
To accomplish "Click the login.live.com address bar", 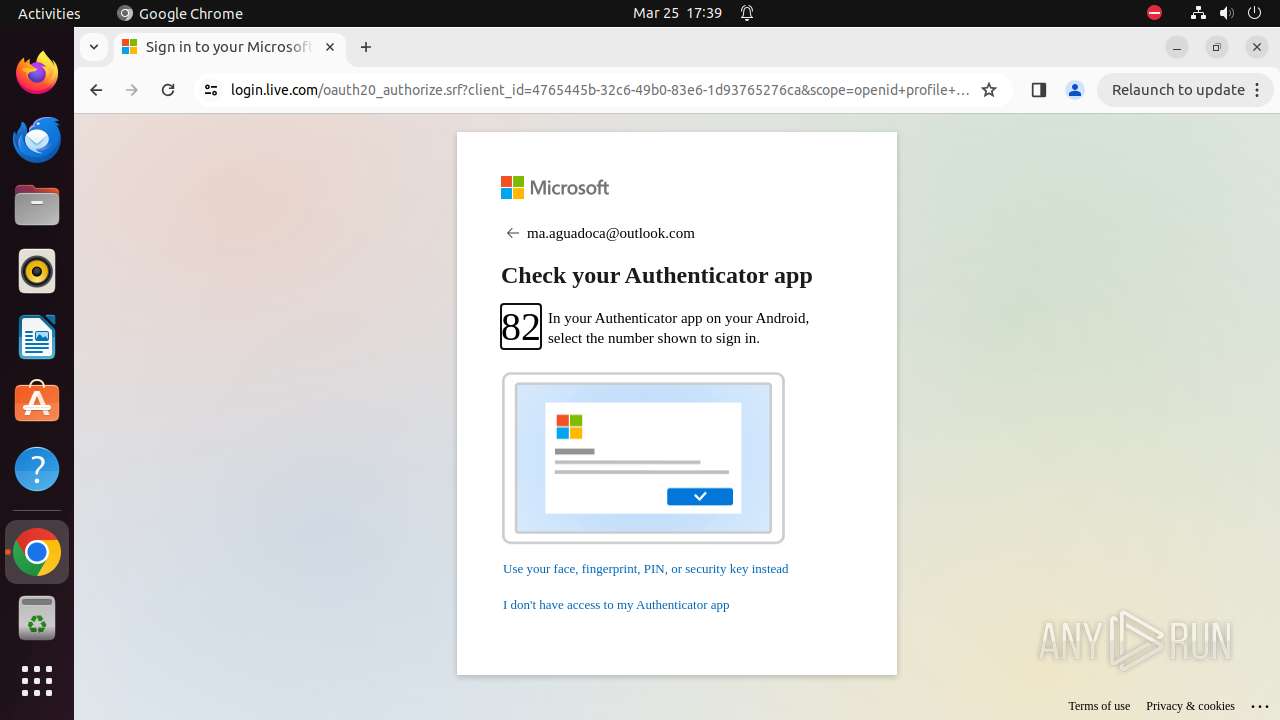I will (x=600, y=90).
